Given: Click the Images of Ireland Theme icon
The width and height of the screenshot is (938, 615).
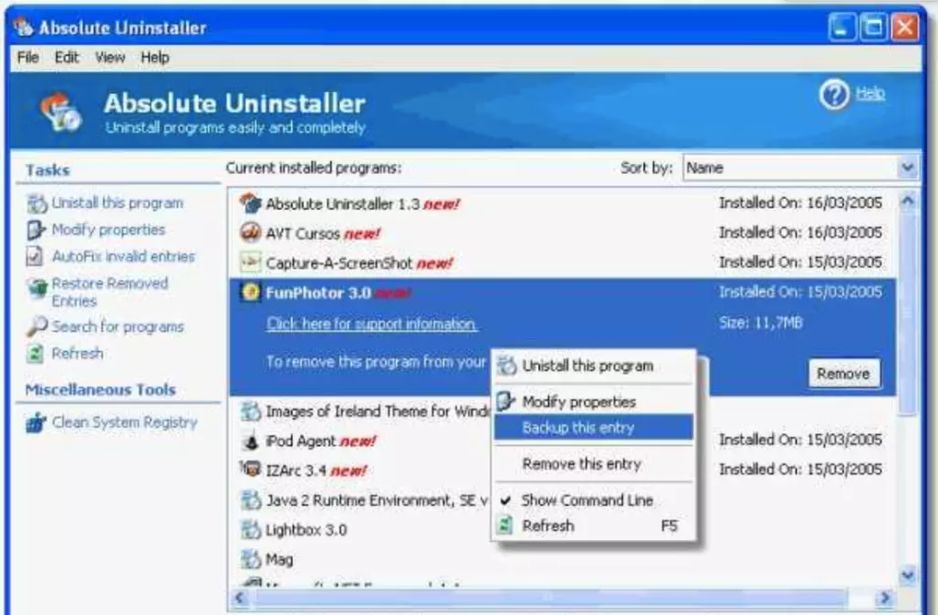Looking at the screenshot, I should (251, 411).
